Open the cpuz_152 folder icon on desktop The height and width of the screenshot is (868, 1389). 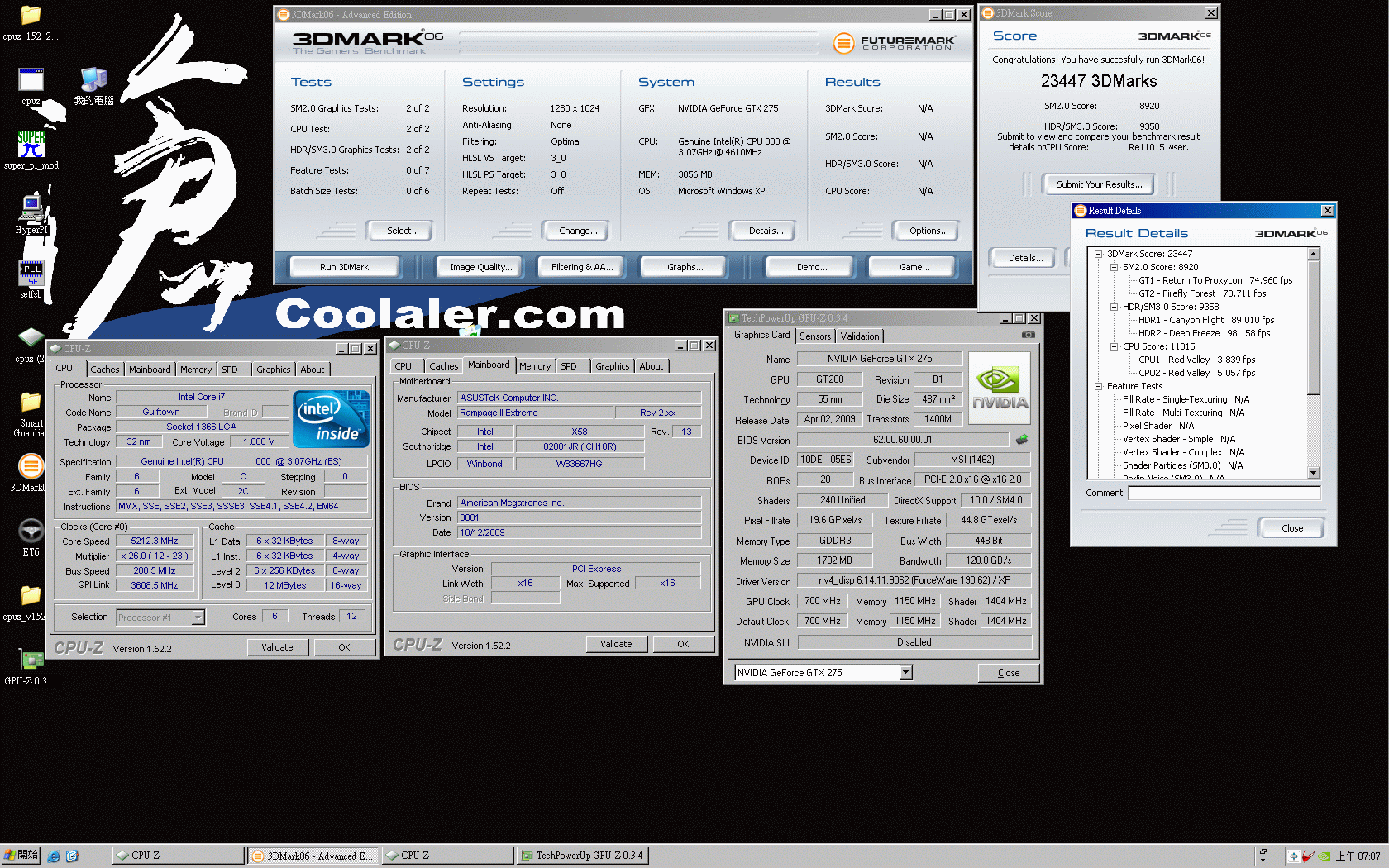31,17
